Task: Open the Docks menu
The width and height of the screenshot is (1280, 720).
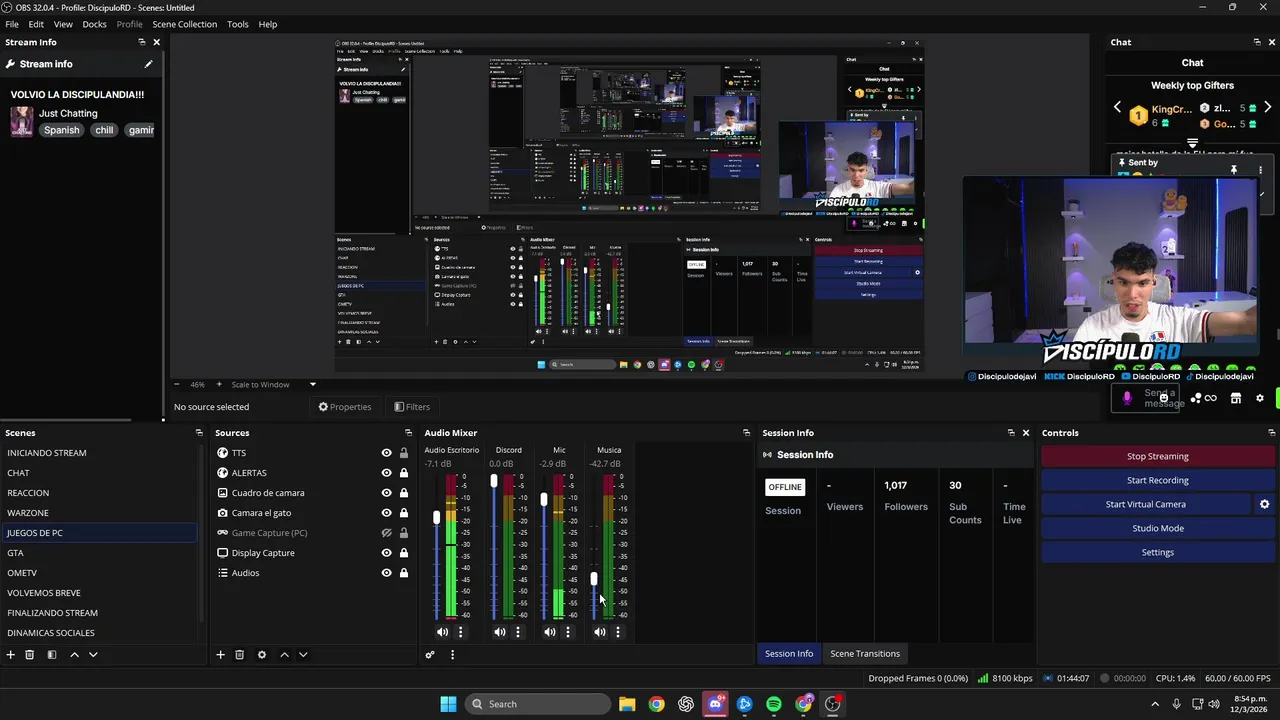Action: (94, 24)
